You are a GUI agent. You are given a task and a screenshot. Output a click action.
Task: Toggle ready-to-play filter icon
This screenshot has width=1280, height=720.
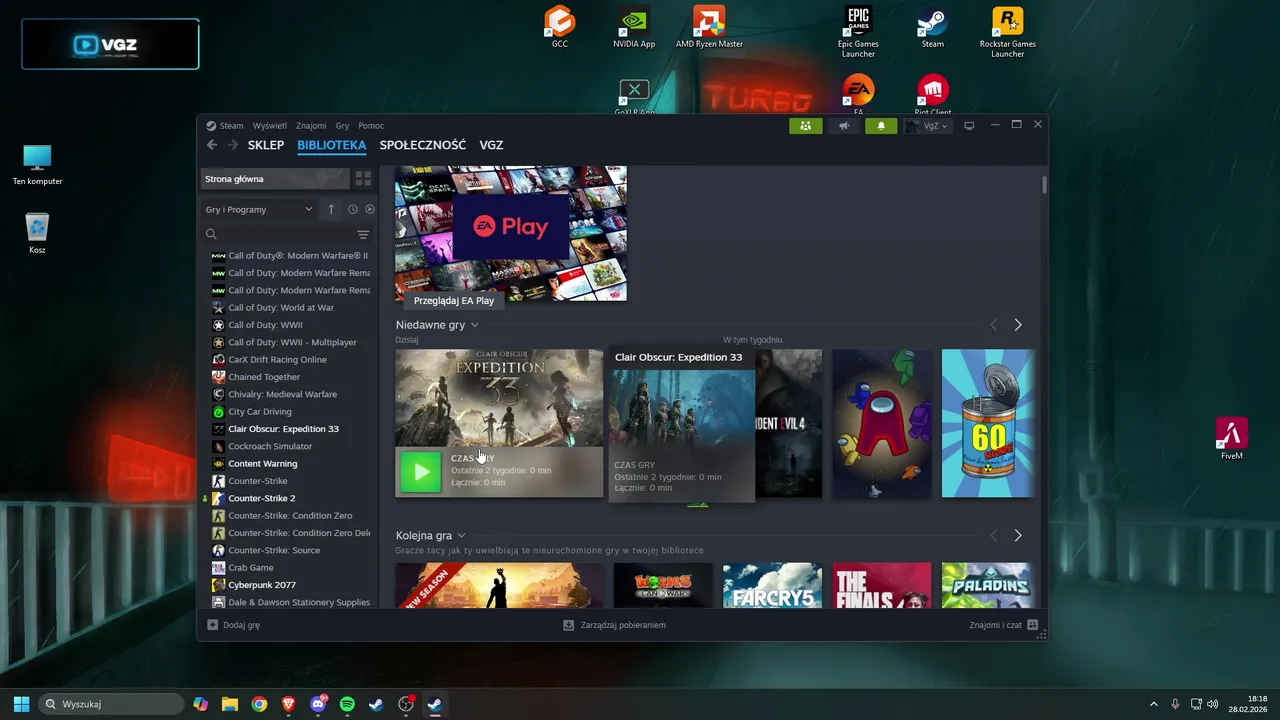[370, 209]
